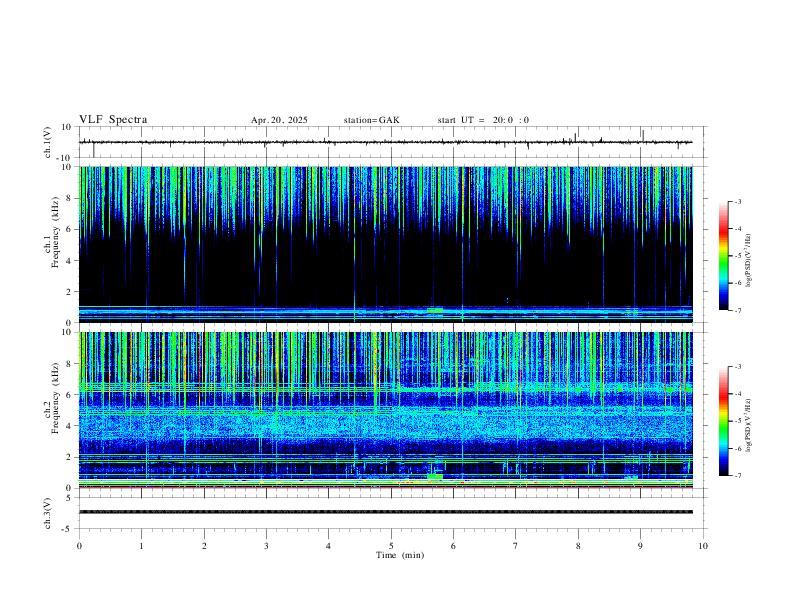
Task: Click the 'Time (min)' axis label
Action: tap(400, 555)
